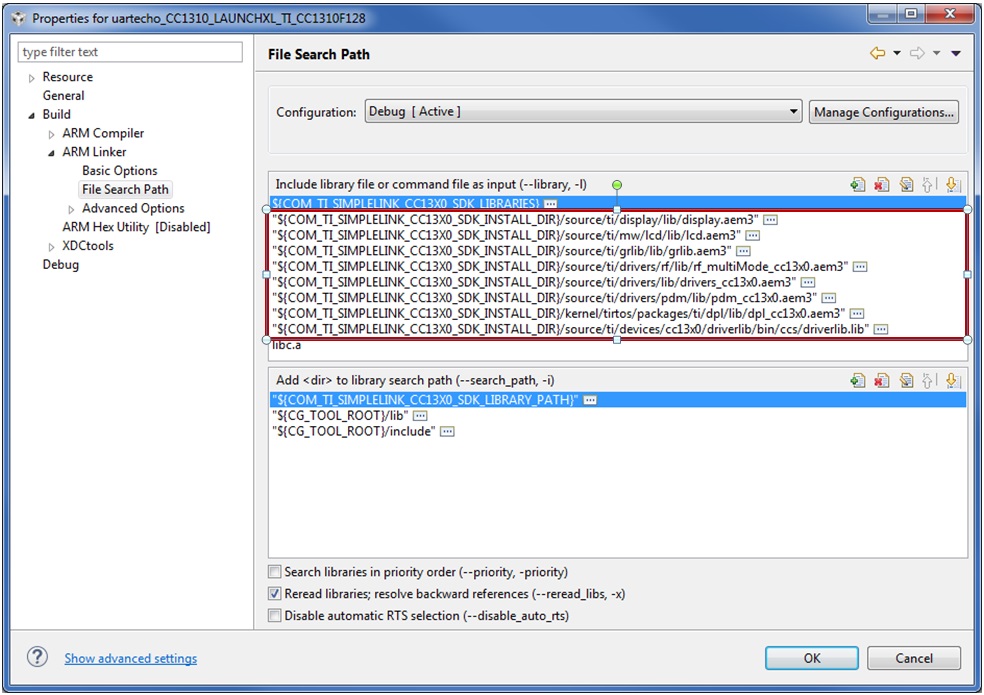Click the Manage Configurations button
This screenshot has height=695, width=984.
click(883, 112)
